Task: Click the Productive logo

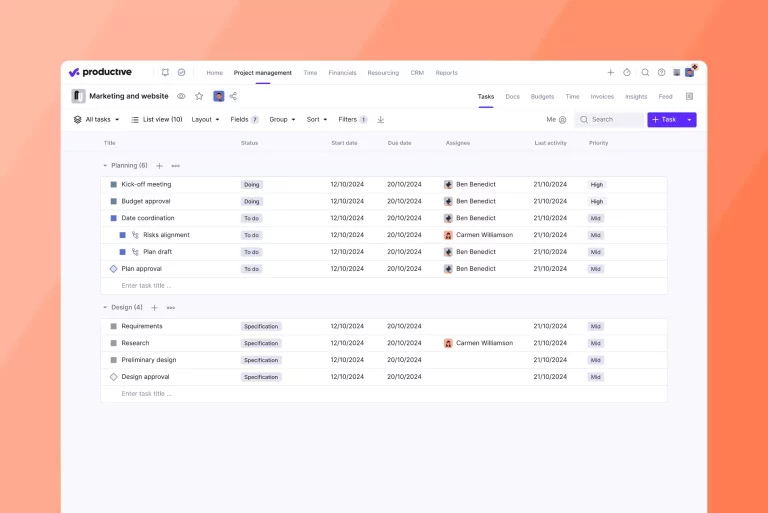Action: [x=100, y=72]
